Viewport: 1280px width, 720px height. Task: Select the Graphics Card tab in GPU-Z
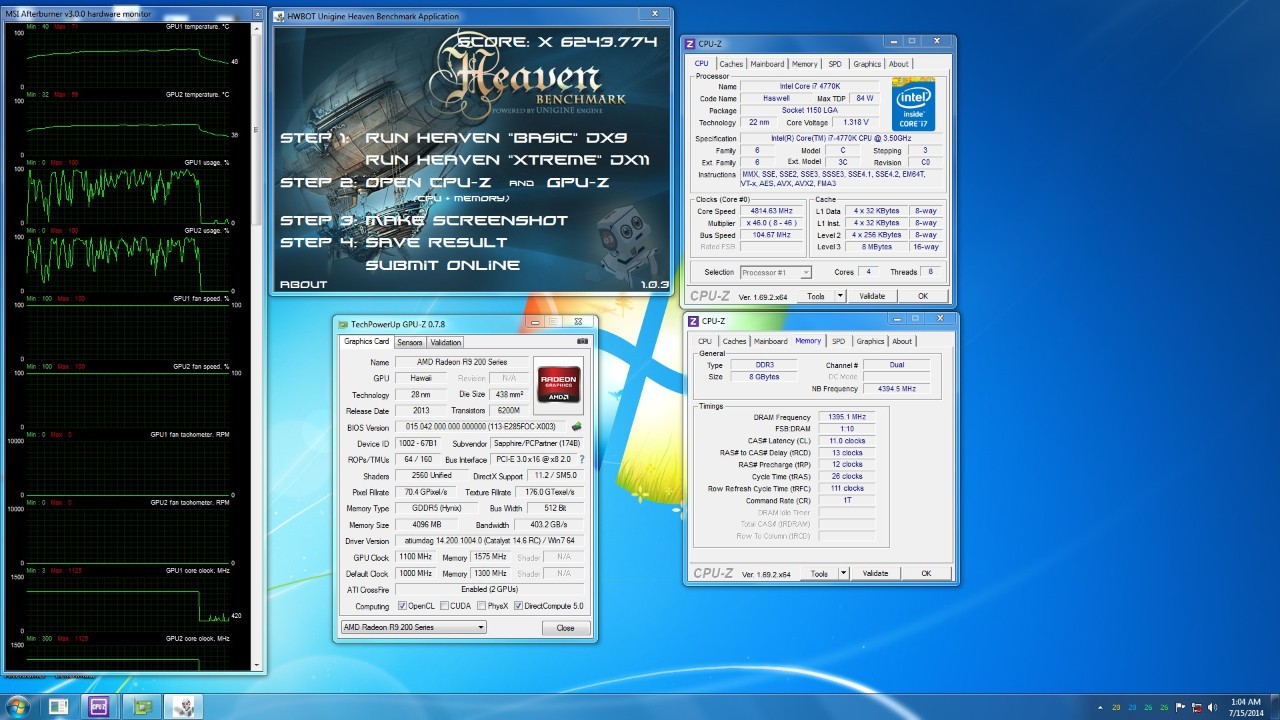366,341
